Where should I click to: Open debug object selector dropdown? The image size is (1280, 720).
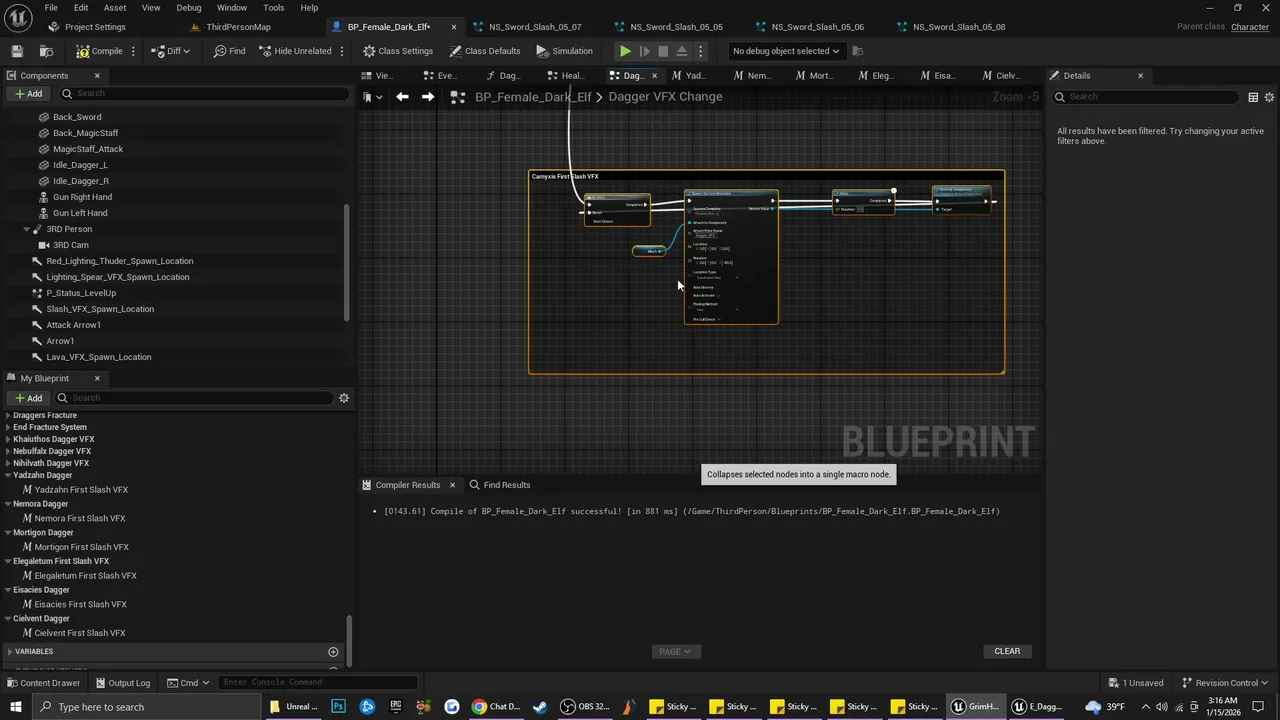(785, 51)
